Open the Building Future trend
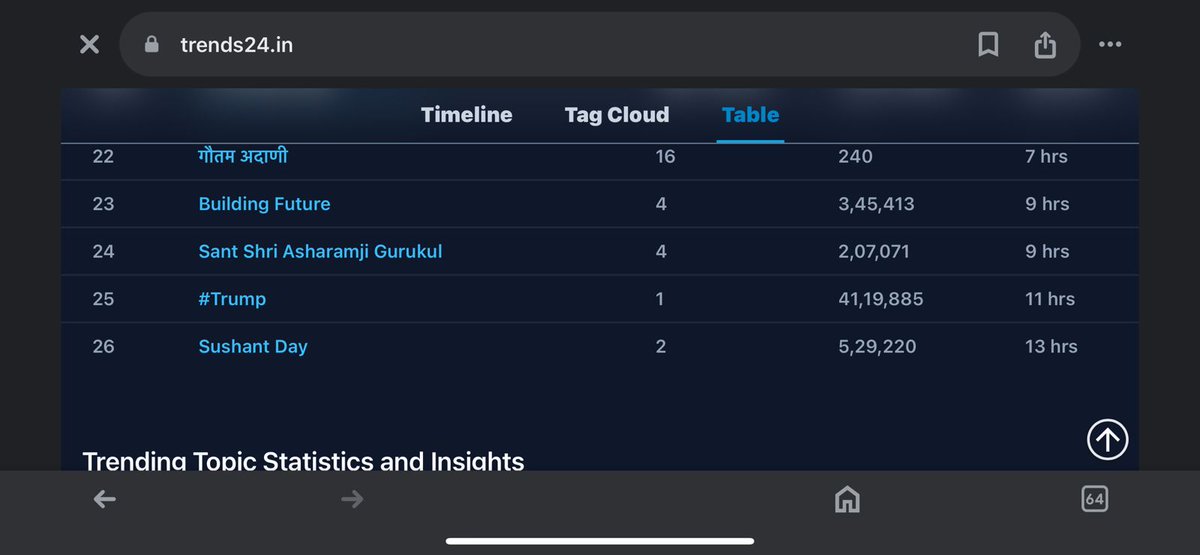Screen dimensions: 1200x555 click(x=264, y=204)
